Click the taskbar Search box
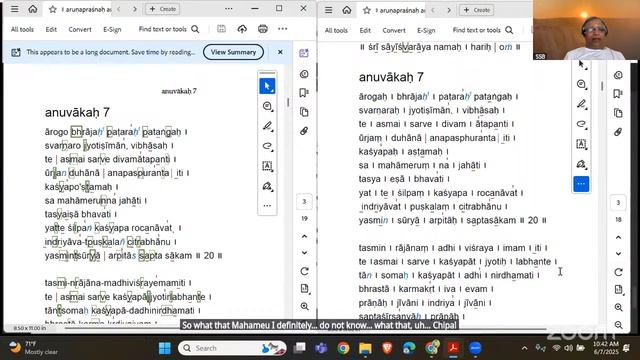 (232, 348)
